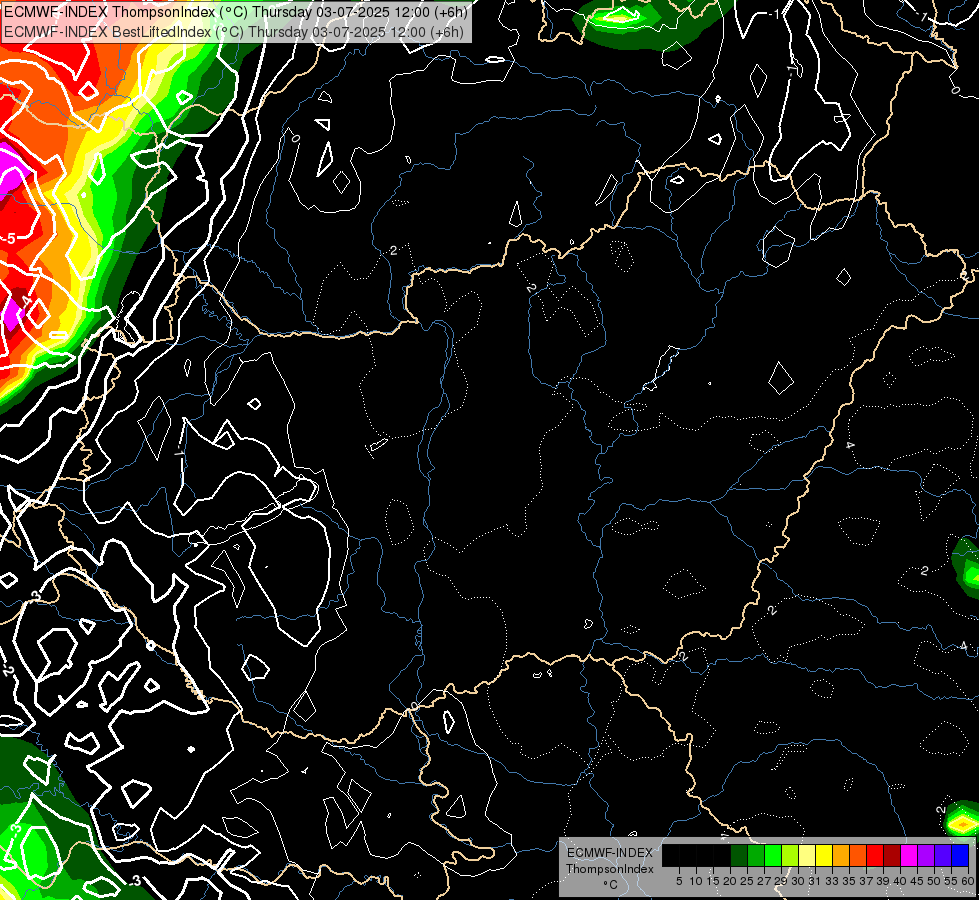Select the lime 29–30 legend swatch

click(x=790, y=855)
